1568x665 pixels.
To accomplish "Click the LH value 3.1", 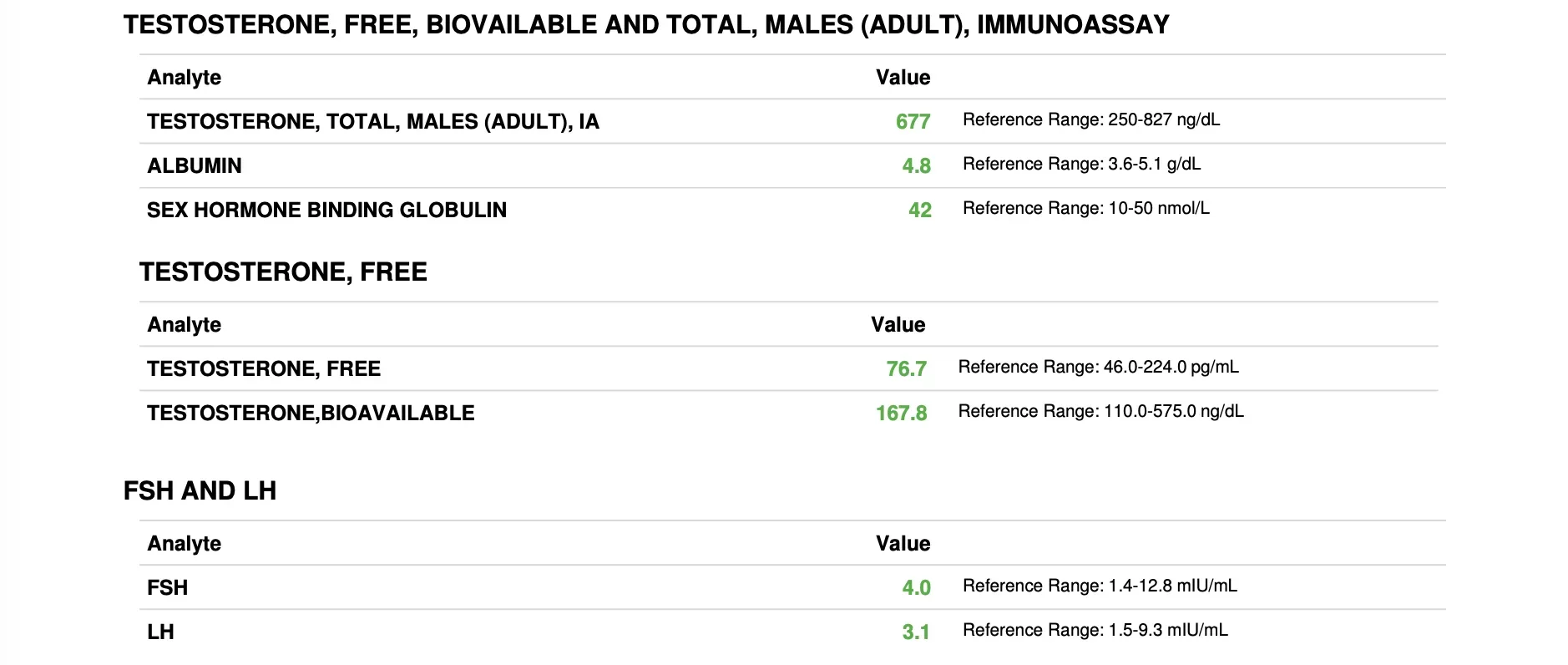I will [916, 632].
